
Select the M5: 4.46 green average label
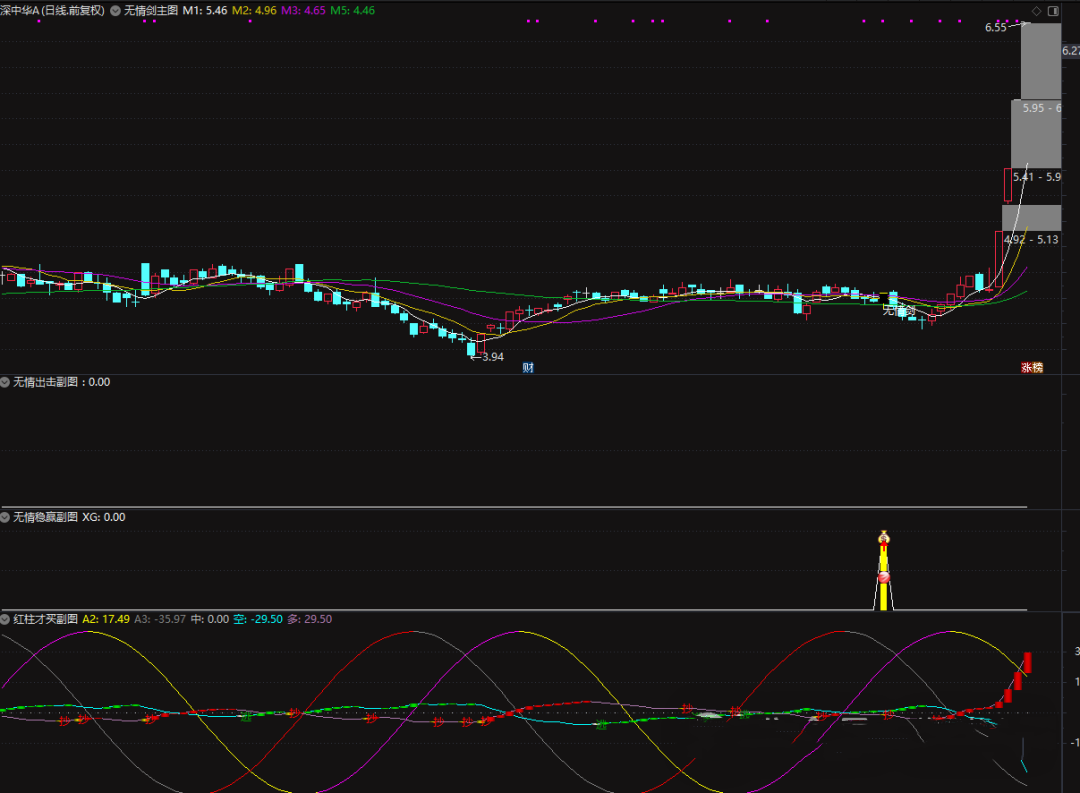(352, 10)
